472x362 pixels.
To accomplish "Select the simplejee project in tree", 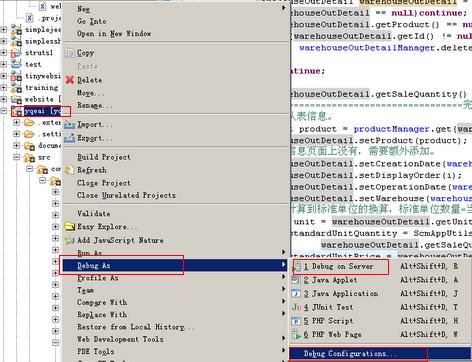I will click(43, 30).
